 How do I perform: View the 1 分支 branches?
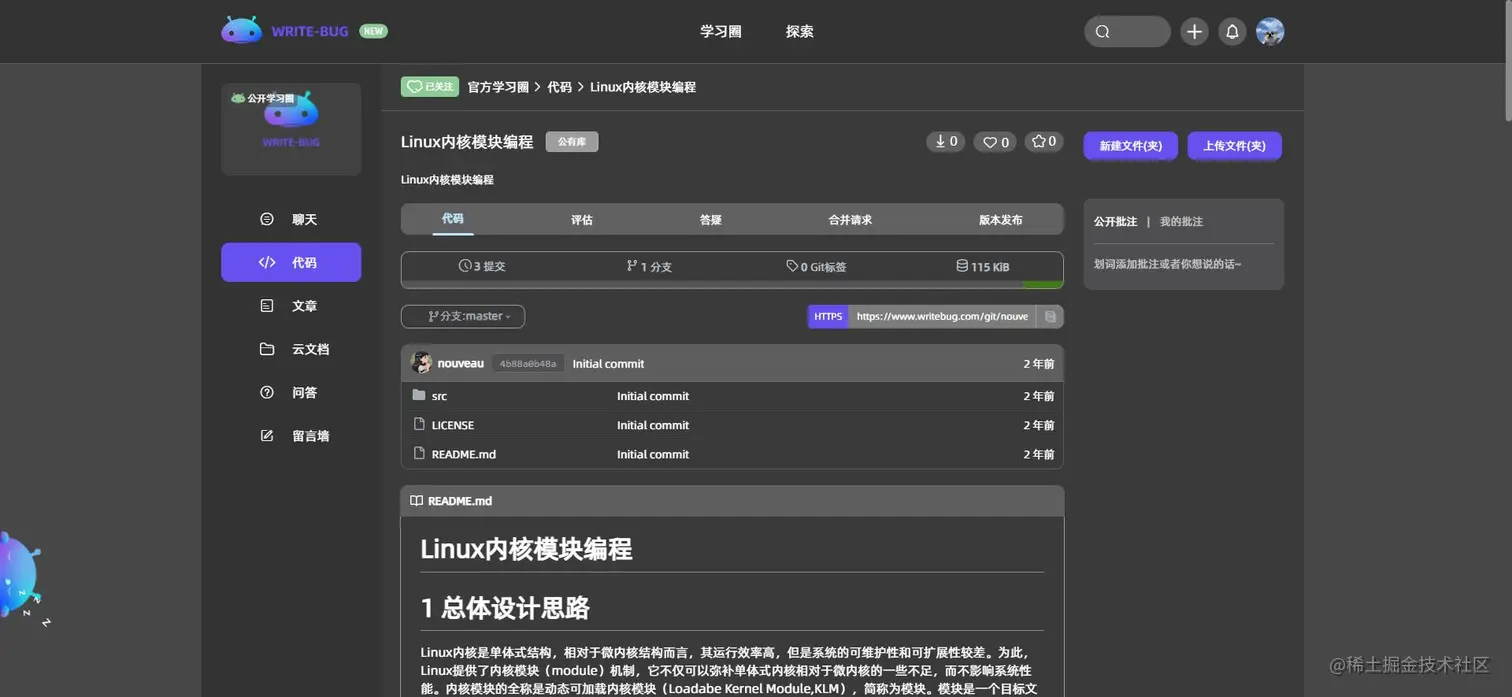point(649,267)
